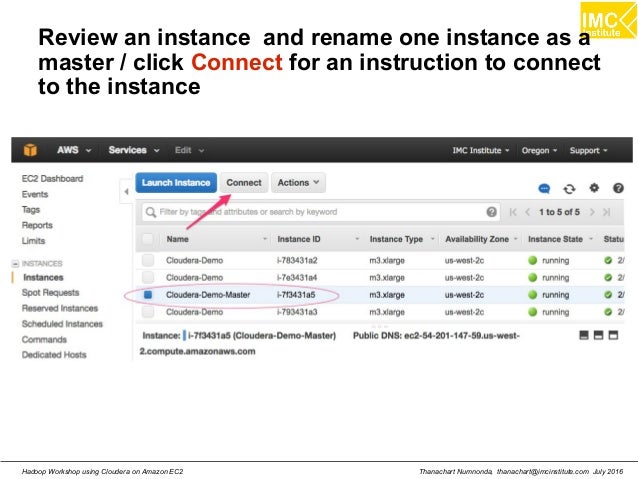Toggle the select-all instances checkbox
The width and height of the screenshot is (638, 479).
tap(148, 239)
